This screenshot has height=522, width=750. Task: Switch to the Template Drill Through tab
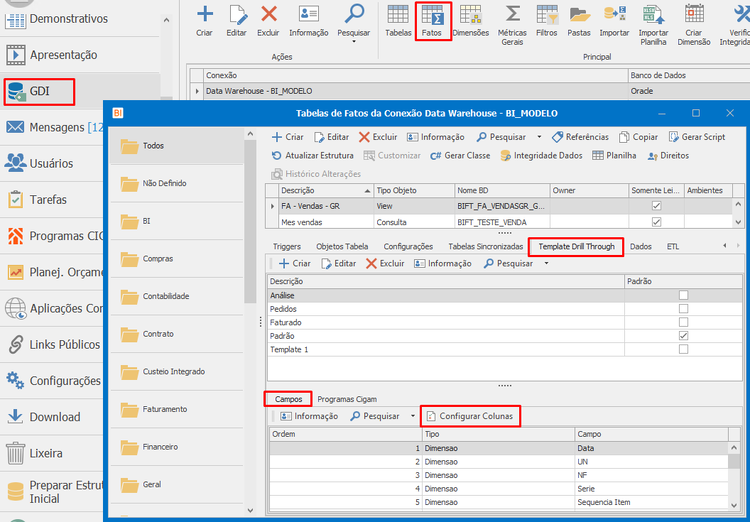tap(576, 247)
